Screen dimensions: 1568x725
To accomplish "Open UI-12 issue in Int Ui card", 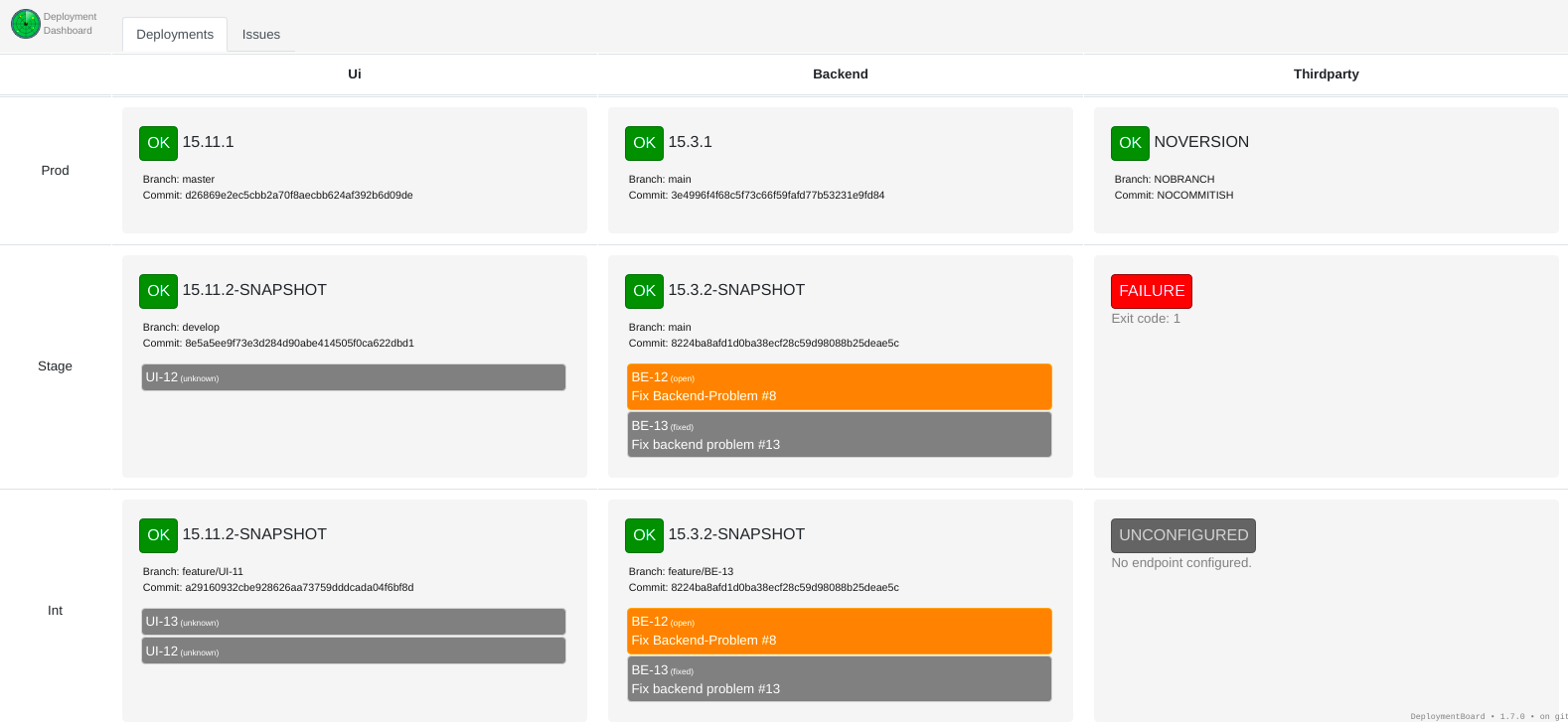I will pyautogui.click(x=354, y=651).
